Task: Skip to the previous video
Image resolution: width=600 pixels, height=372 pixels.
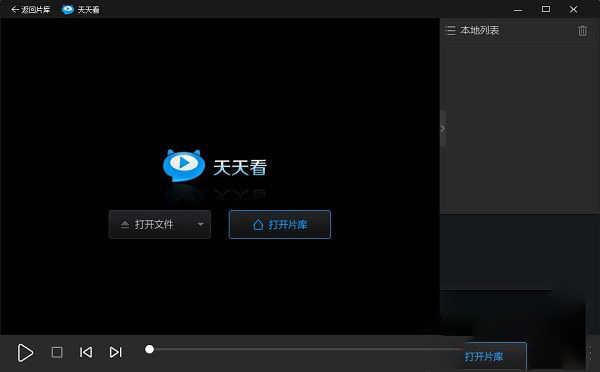Action: (86, 352)
